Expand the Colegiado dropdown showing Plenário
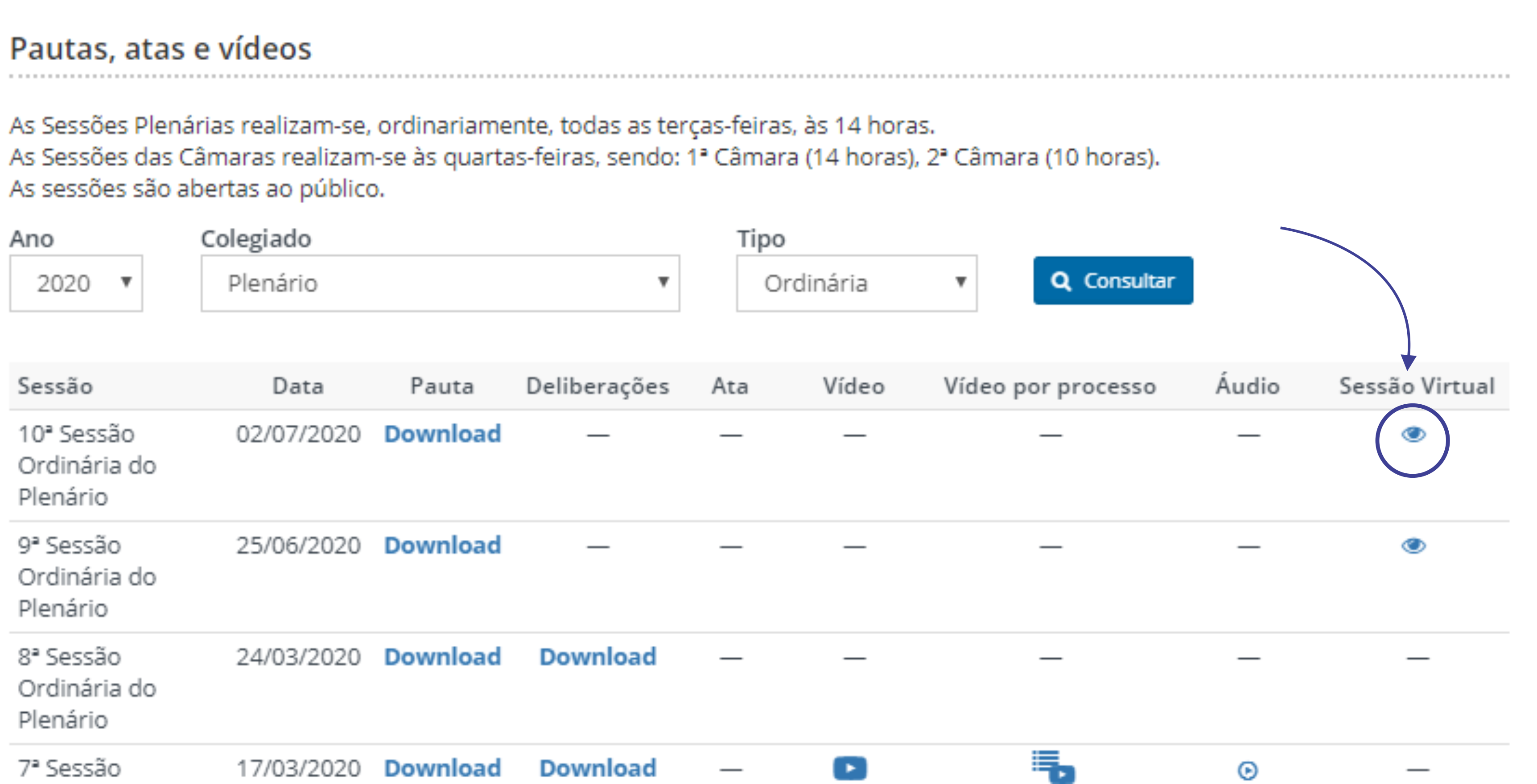This screenshot has height=784, width=1537. click(x=441, y=283)
